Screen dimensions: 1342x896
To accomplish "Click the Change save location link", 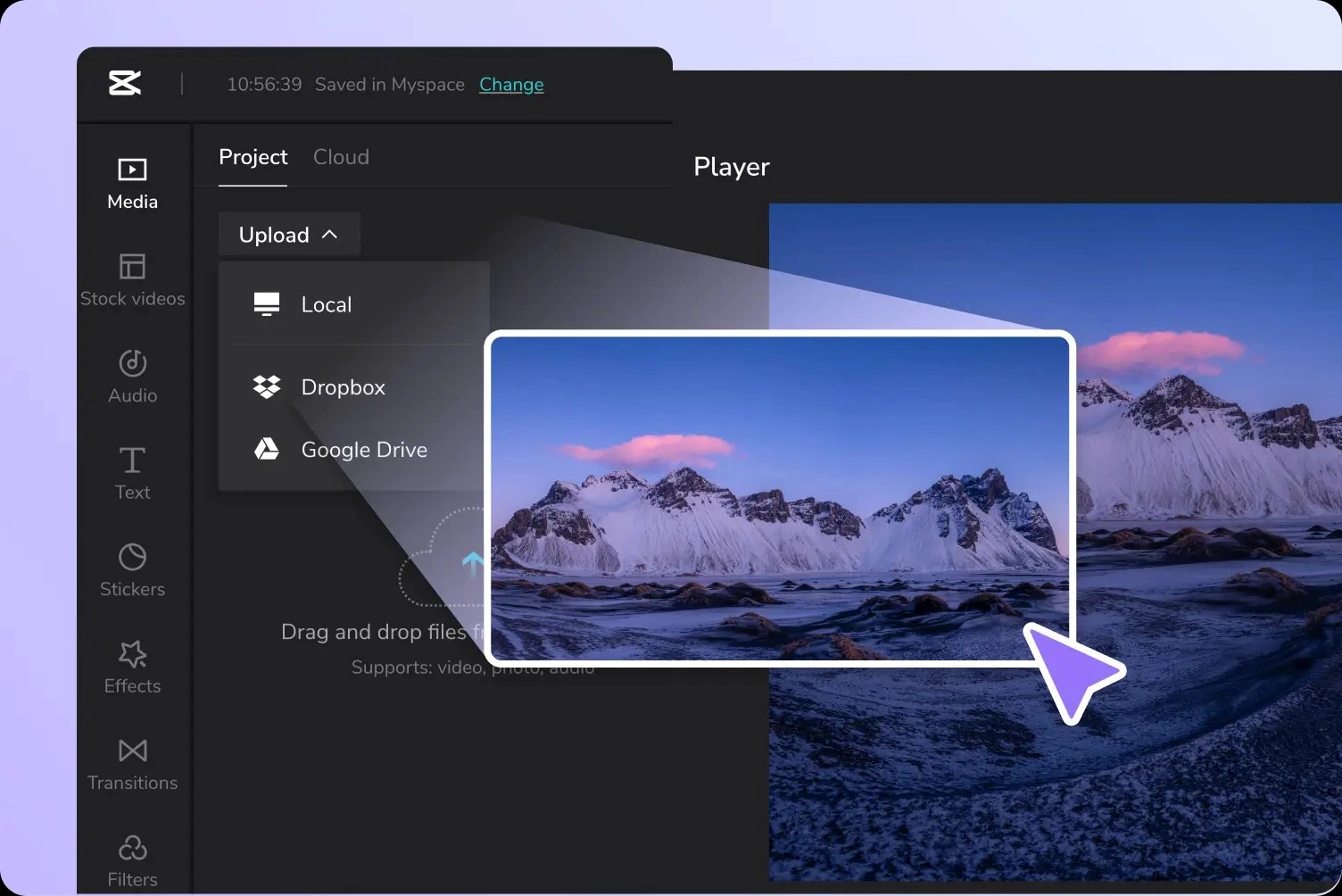I will pos(511,85).
